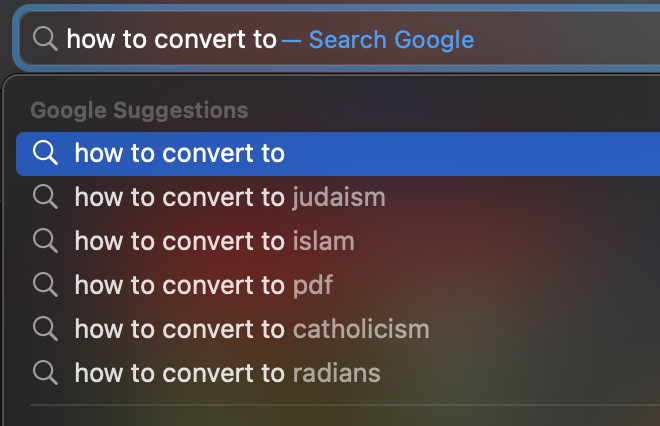Image resolution: width=660 pixels, height=426 pixels.
Task: Select highlighted "how to convert to" suggestion
Action: pos(338,154)
